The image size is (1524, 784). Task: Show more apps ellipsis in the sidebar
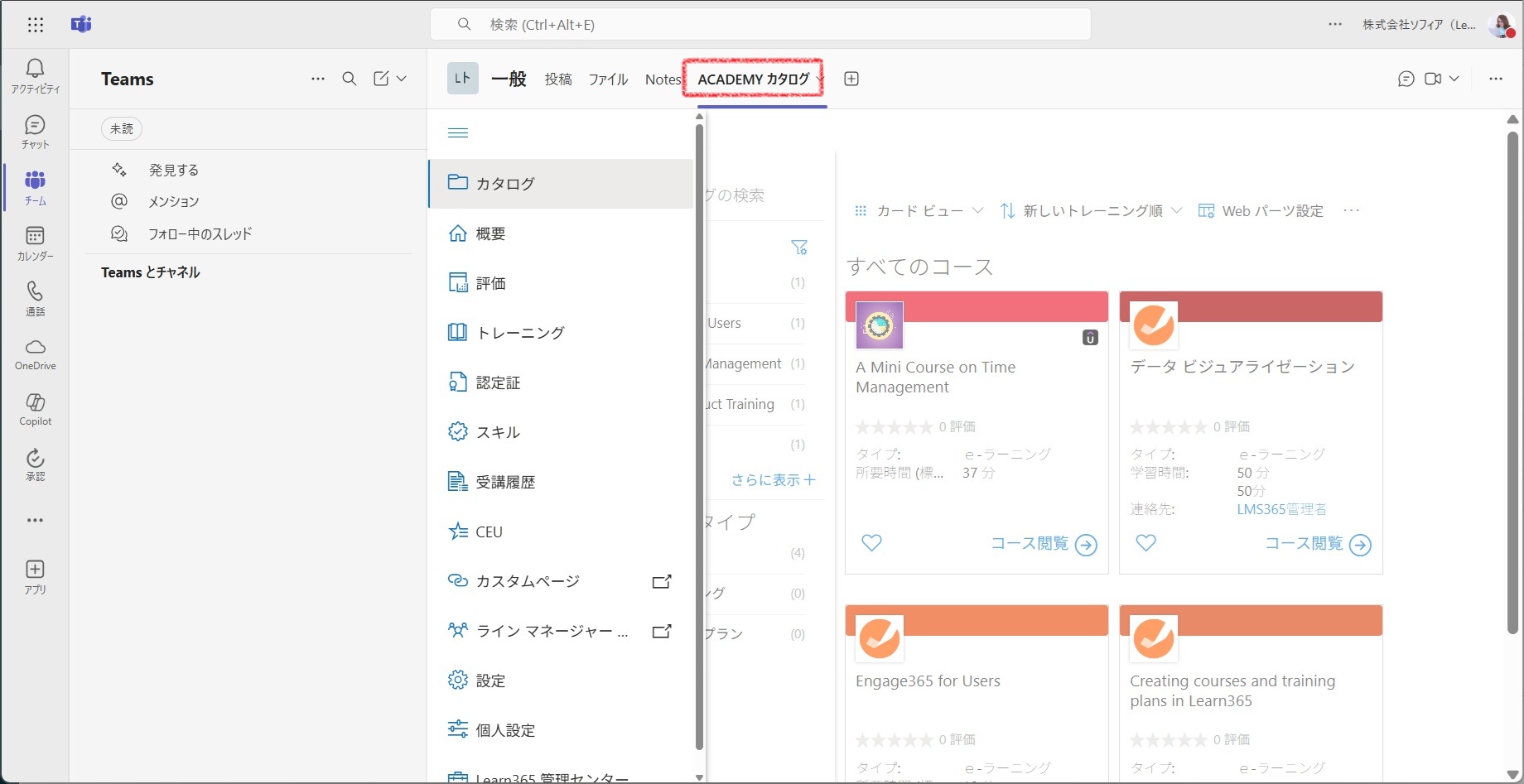point(35,521)
